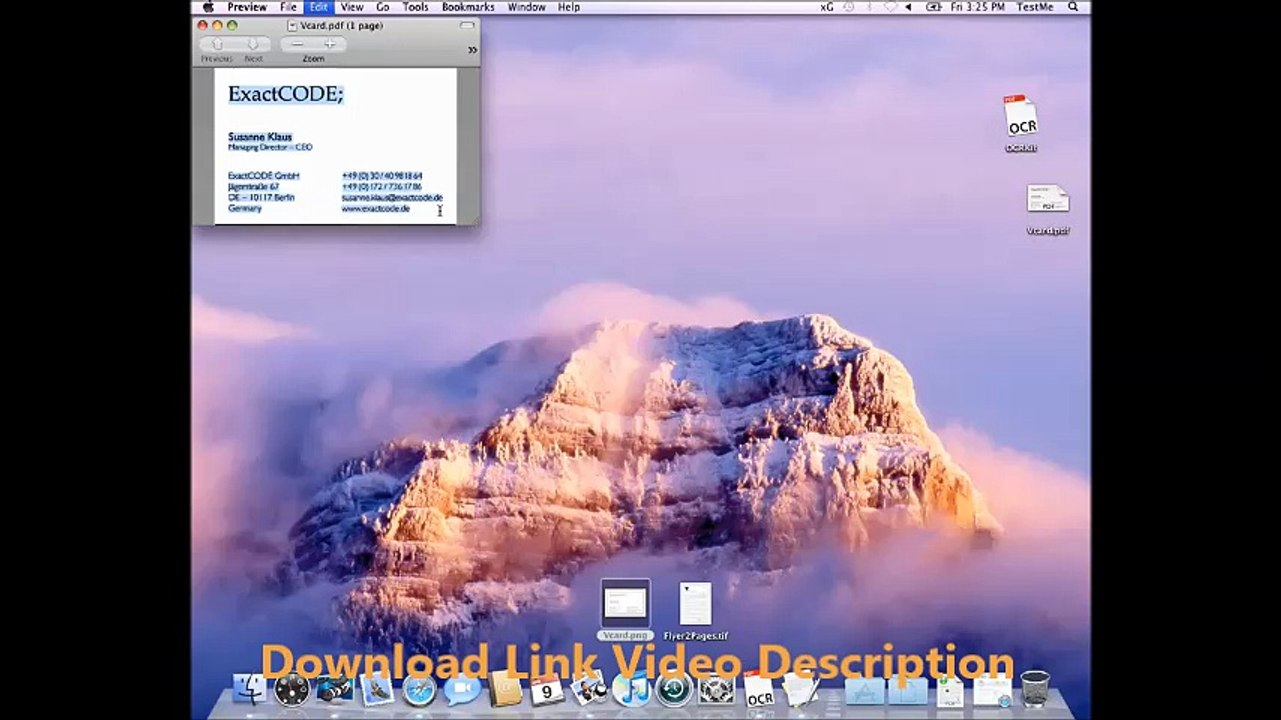1281x720 pixels.
Task: Go to the Previous page in Preview toolbar
Action: click(x=217, y=44)
